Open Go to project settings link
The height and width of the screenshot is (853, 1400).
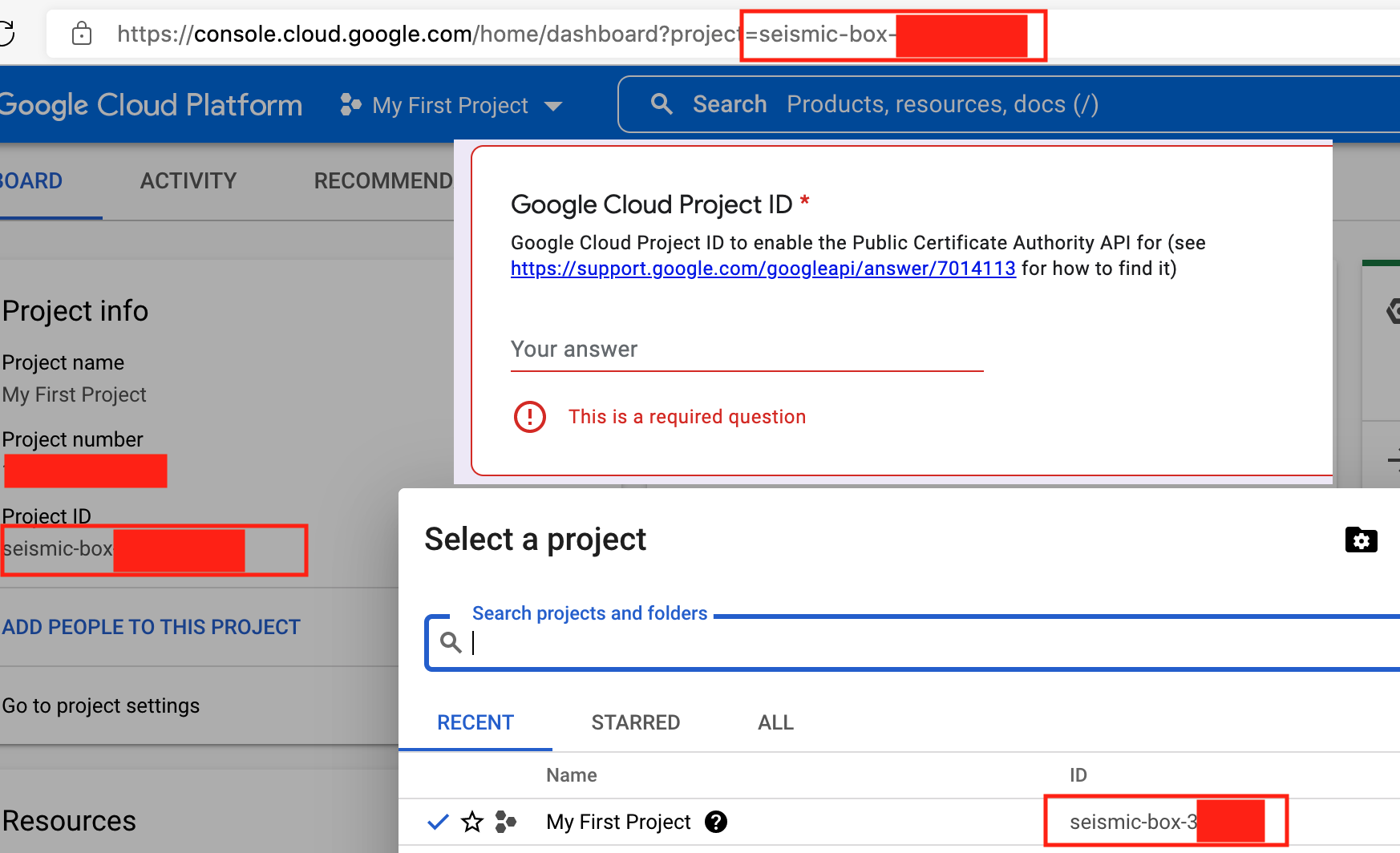pyautogui.click(x=101, y=705)
